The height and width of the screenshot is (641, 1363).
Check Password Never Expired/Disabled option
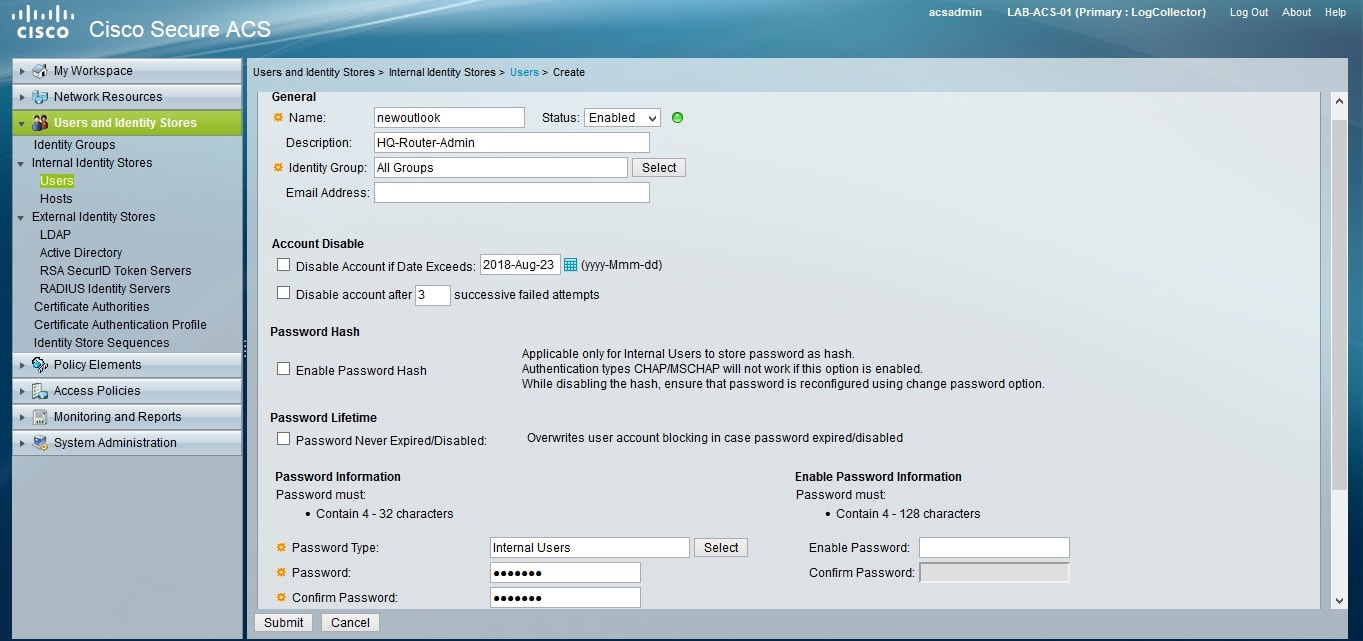point(284,439)
